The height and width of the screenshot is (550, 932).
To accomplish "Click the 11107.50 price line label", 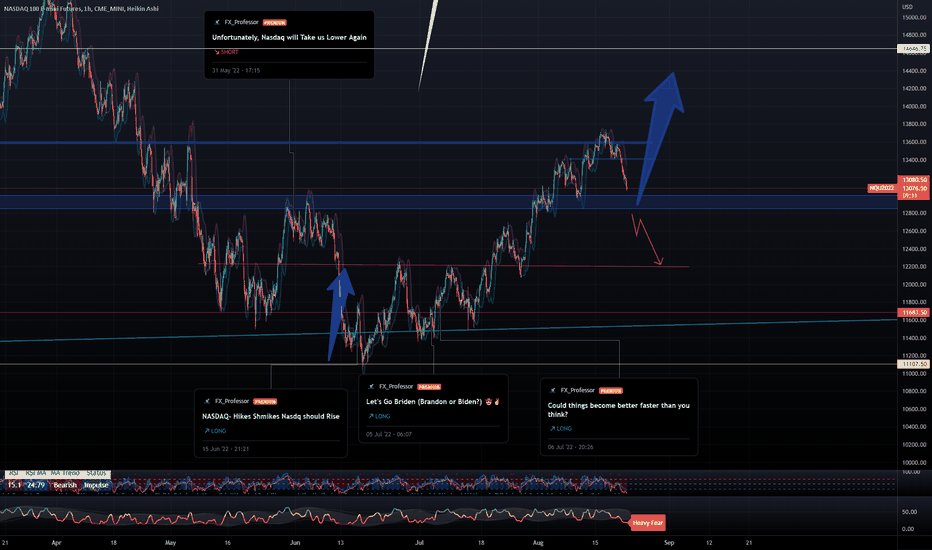I will click(914, 364).
